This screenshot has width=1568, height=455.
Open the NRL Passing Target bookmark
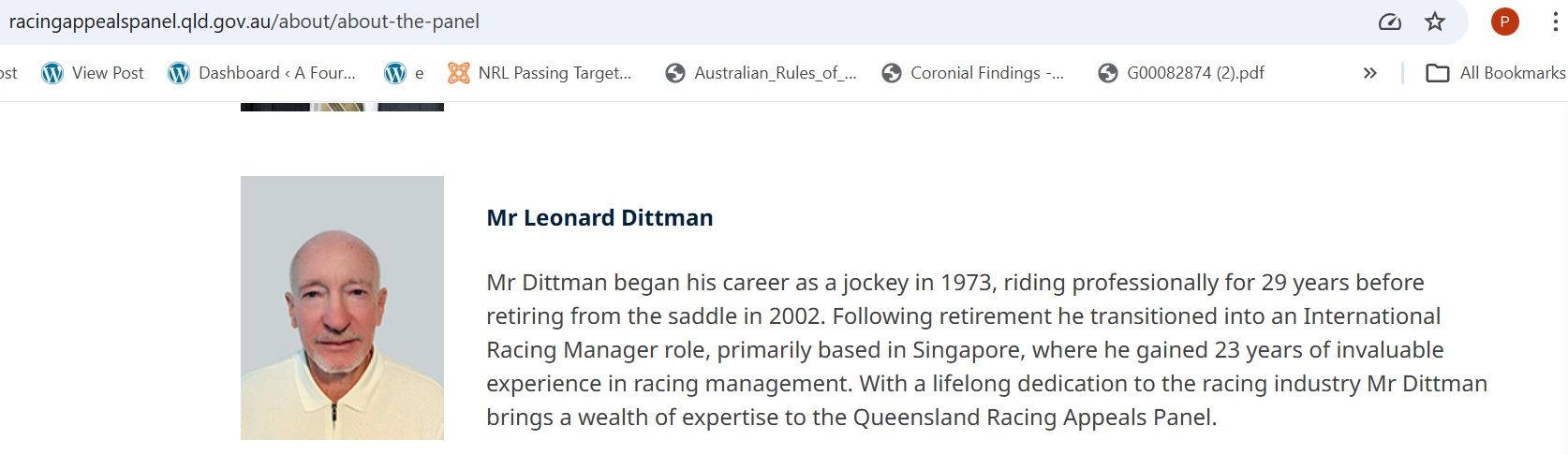pos(540,73)
